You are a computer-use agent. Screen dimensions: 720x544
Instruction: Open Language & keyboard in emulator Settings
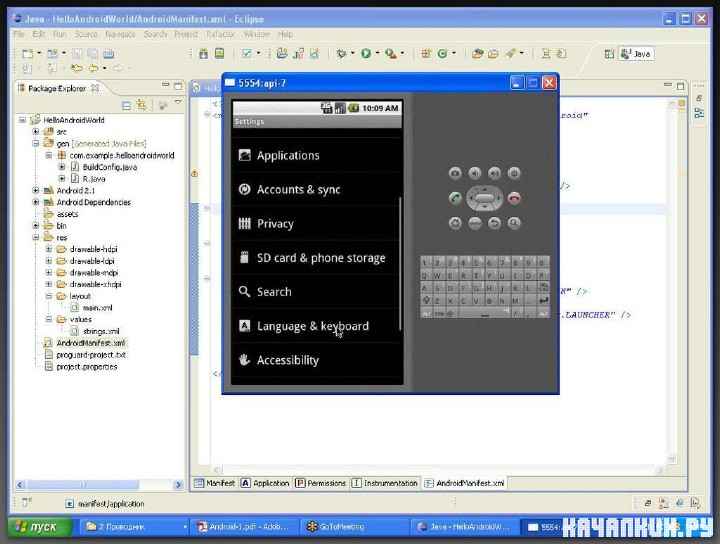coord(316,326)
